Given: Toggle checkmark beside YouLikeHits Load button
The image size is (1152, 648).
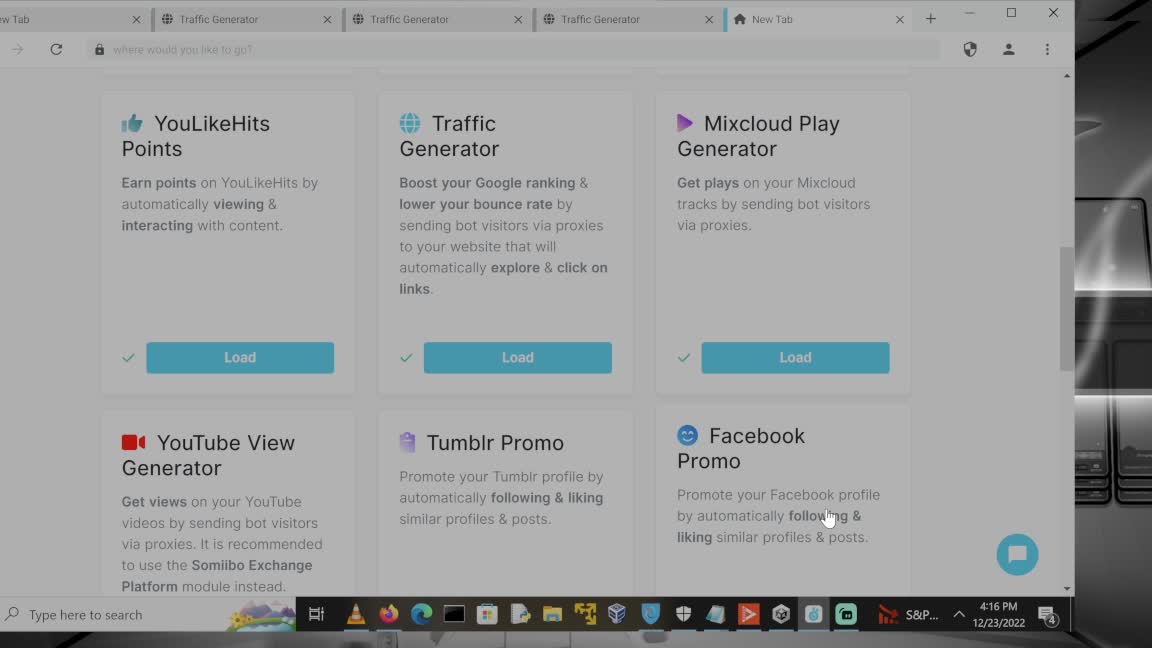Looking at the screenshot, I should coord(129,358).
